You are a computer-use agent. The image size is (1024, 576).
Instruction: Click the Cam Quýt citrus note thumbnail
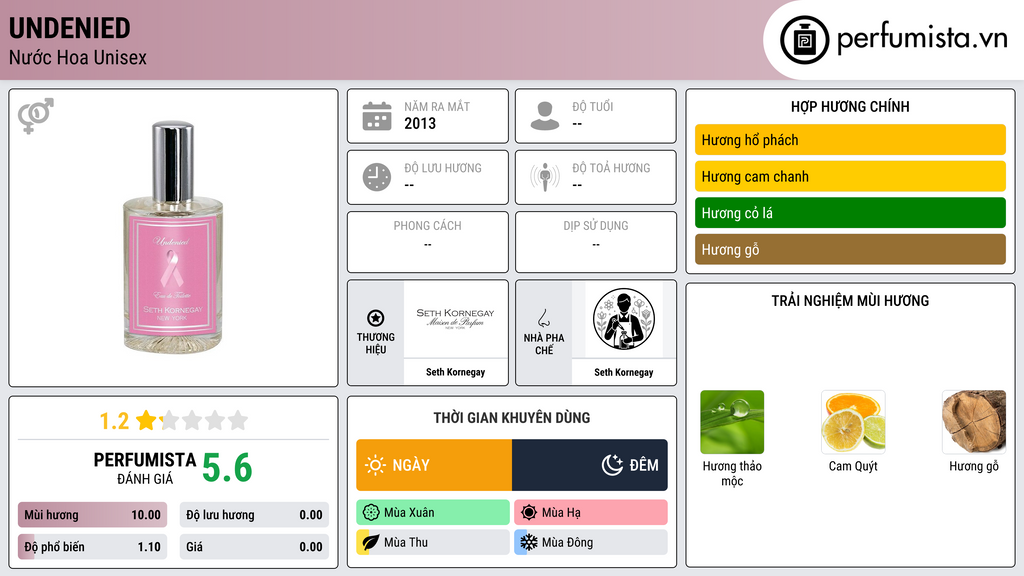(853, 422)
